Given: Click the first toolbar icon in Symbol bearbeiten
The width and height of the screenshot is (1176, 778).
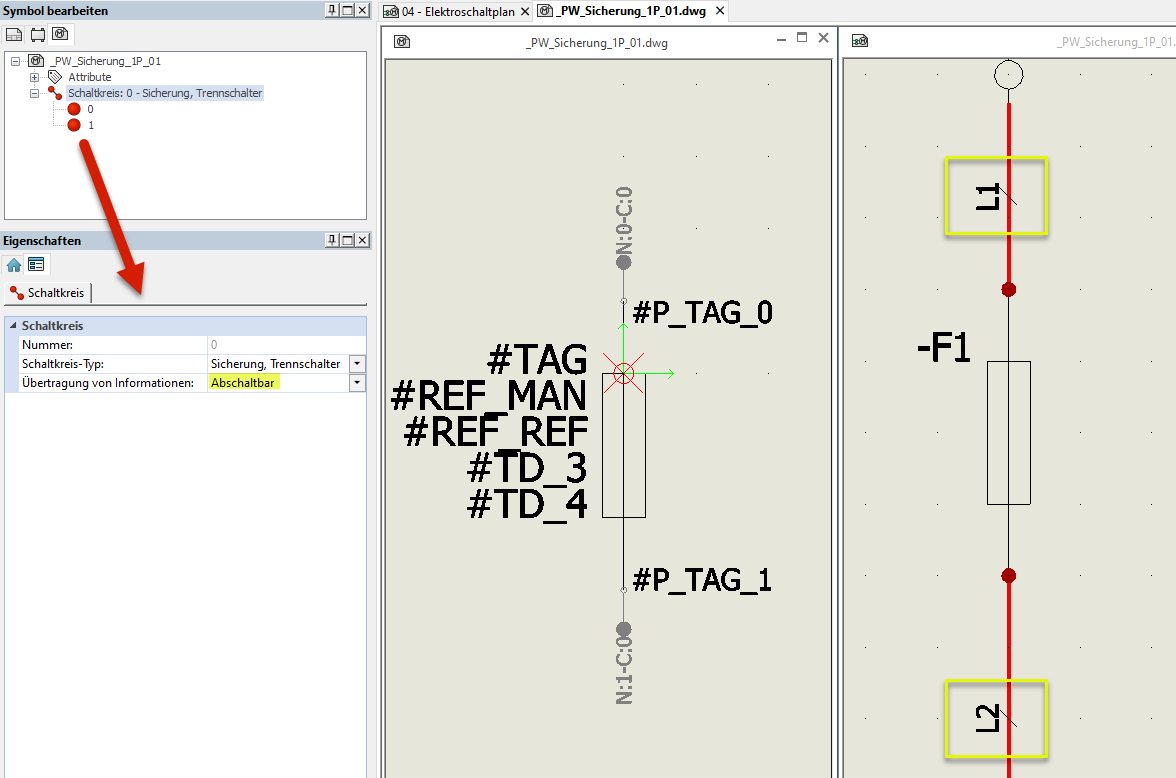Looking at the screenshot, I should tap(14, 34).
